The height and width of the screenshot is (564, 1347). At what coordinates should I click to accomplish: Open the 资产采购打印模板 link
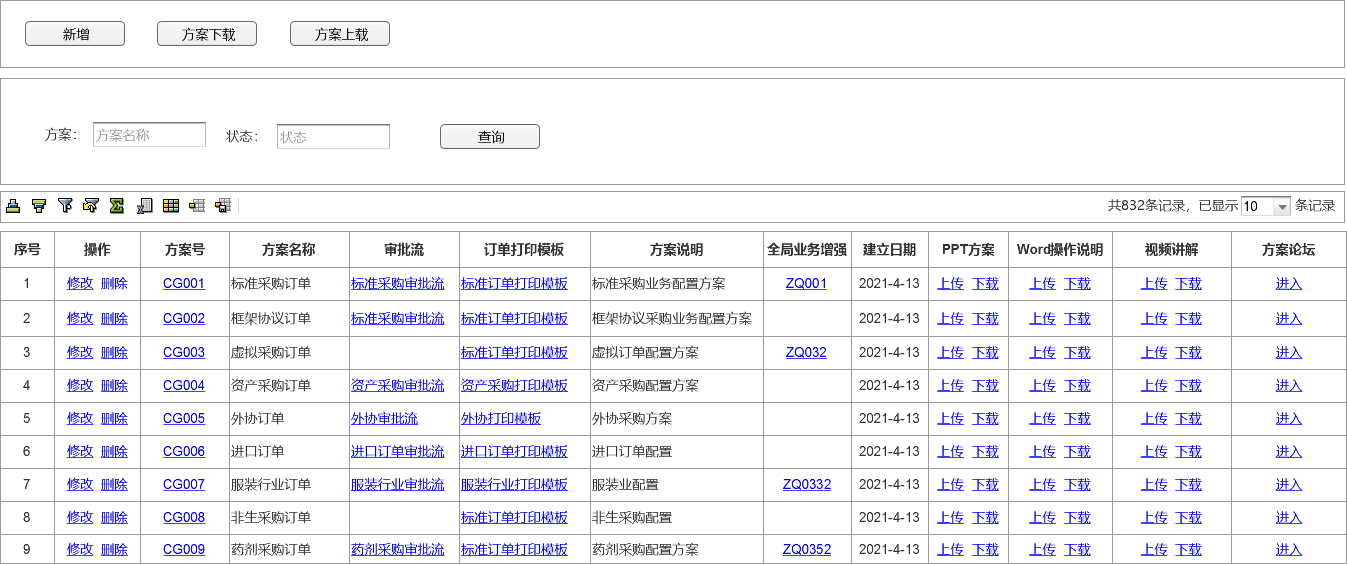514,386
